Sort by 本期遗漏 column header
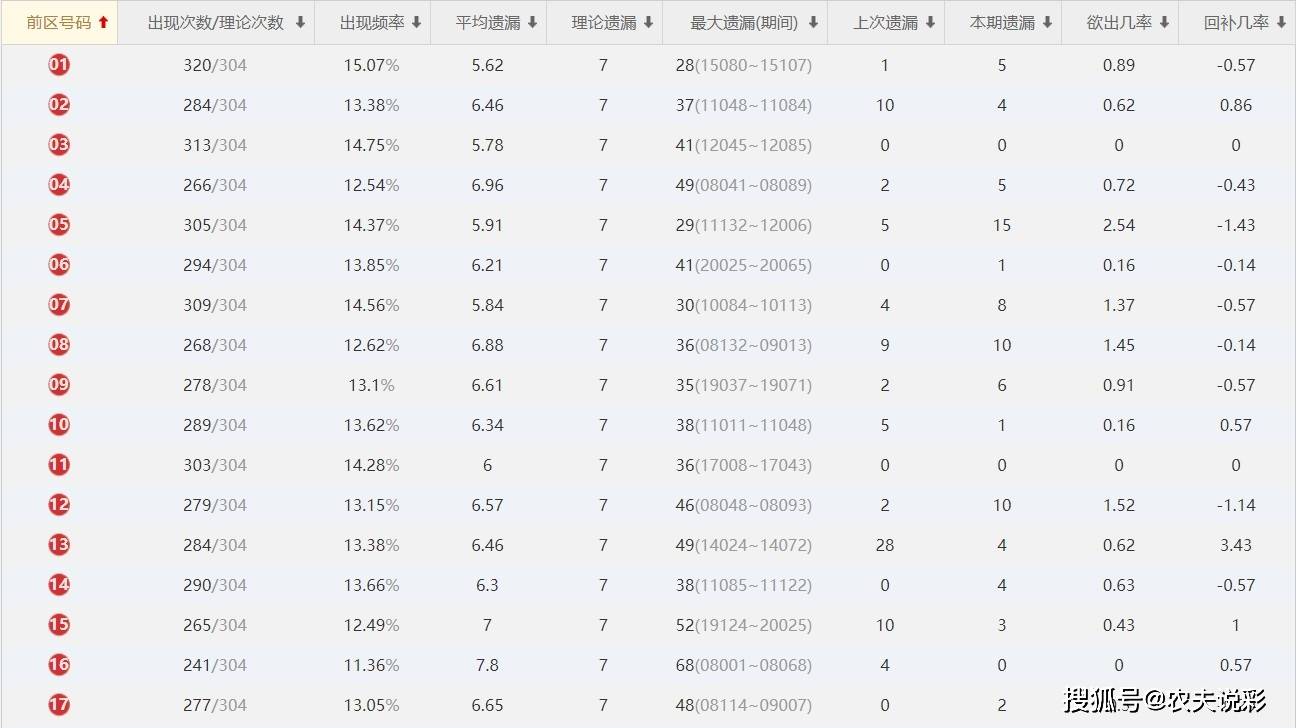This screenshot has width=1296, height=728. tap(1002, 22)
